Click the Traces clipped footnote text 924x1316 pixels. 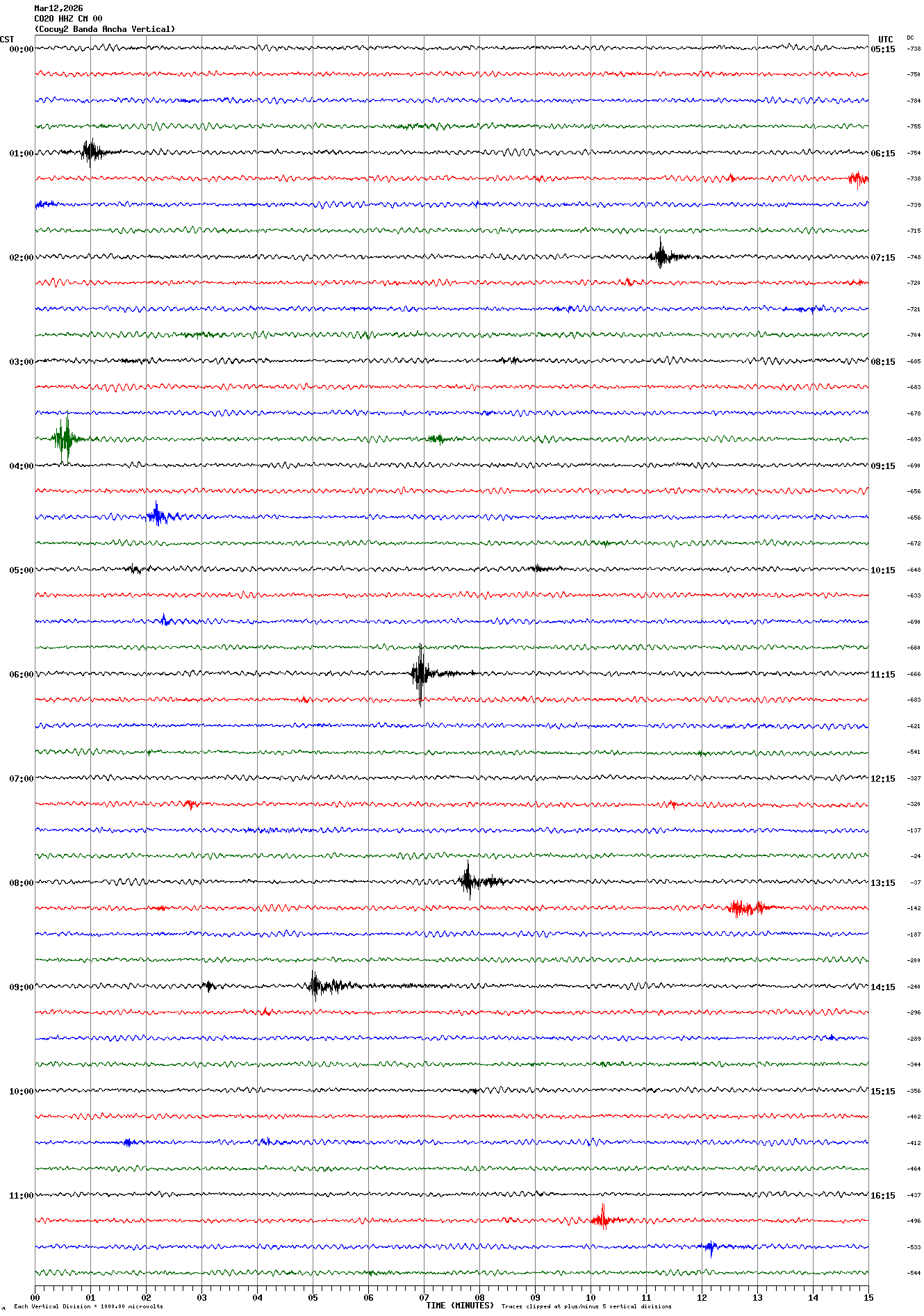[586, 1306]
